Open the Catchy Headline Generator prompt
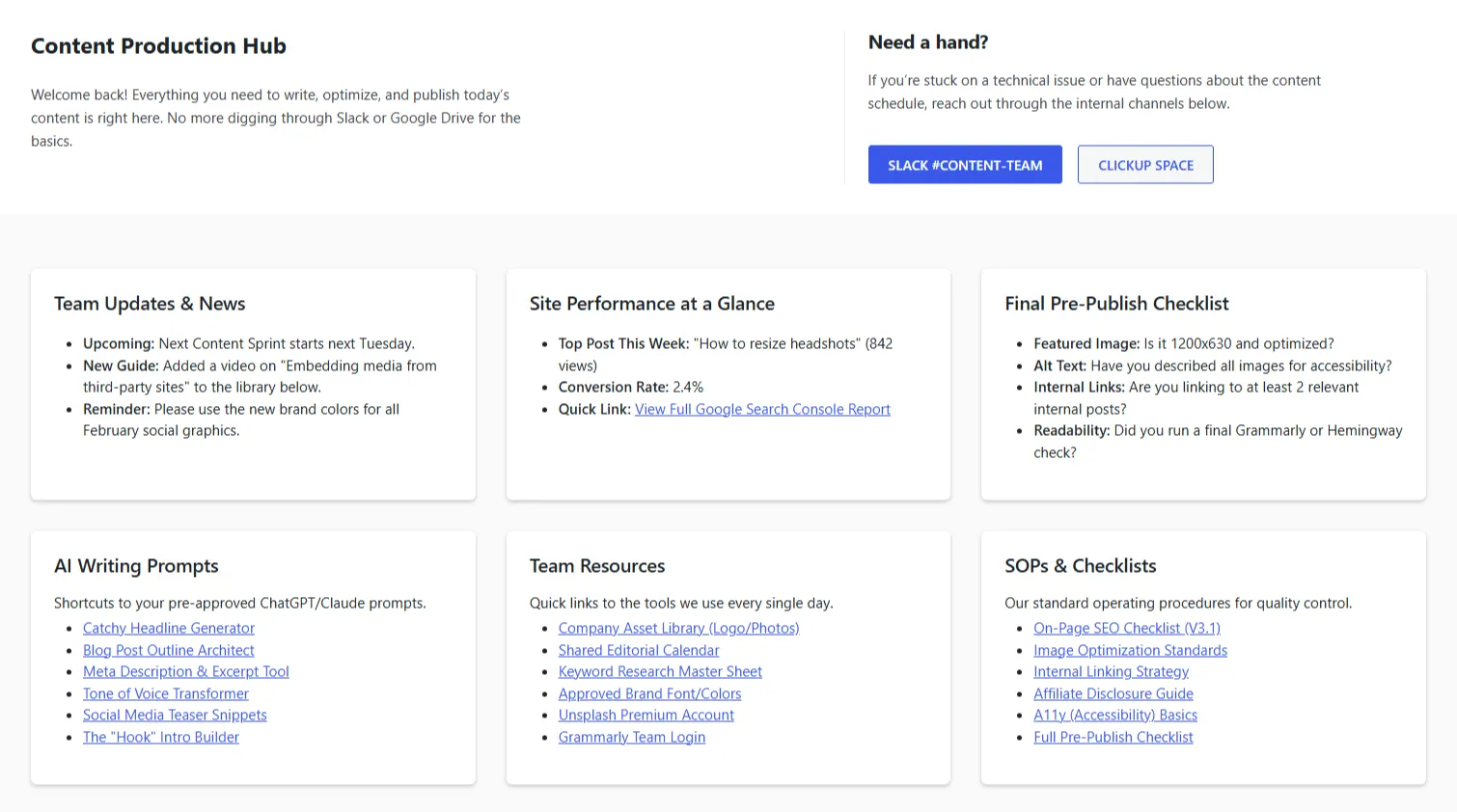Image resolution: width=1457 pixels, height=812 pixels. [169, 628]
